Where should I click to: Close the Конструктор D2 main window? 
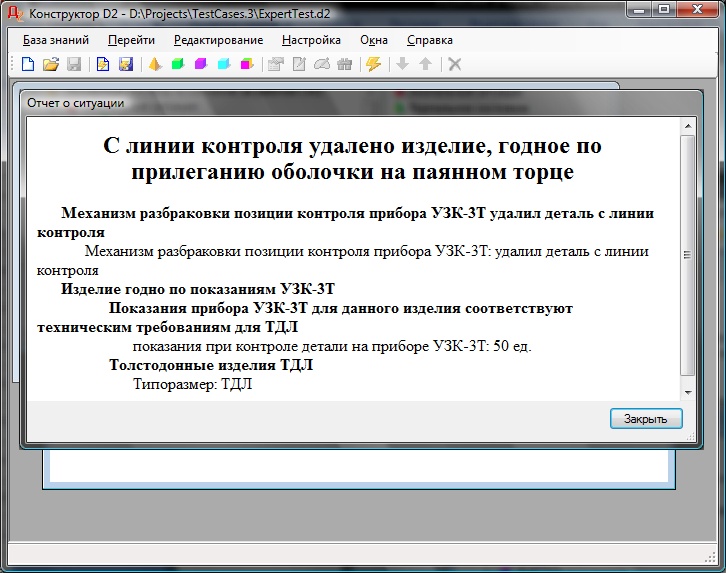coord(697,9)
